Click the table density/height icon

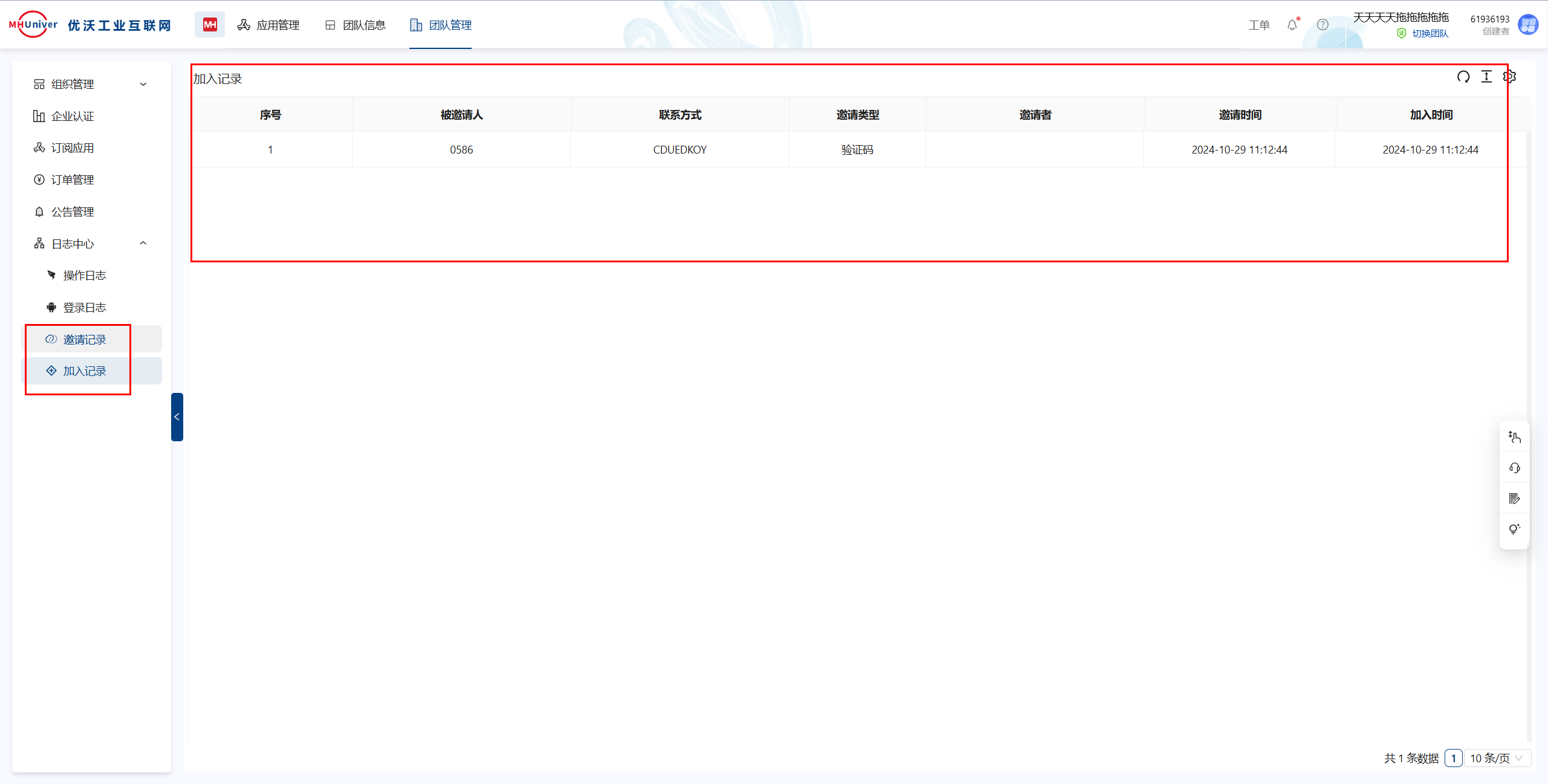coord(1486,77)
